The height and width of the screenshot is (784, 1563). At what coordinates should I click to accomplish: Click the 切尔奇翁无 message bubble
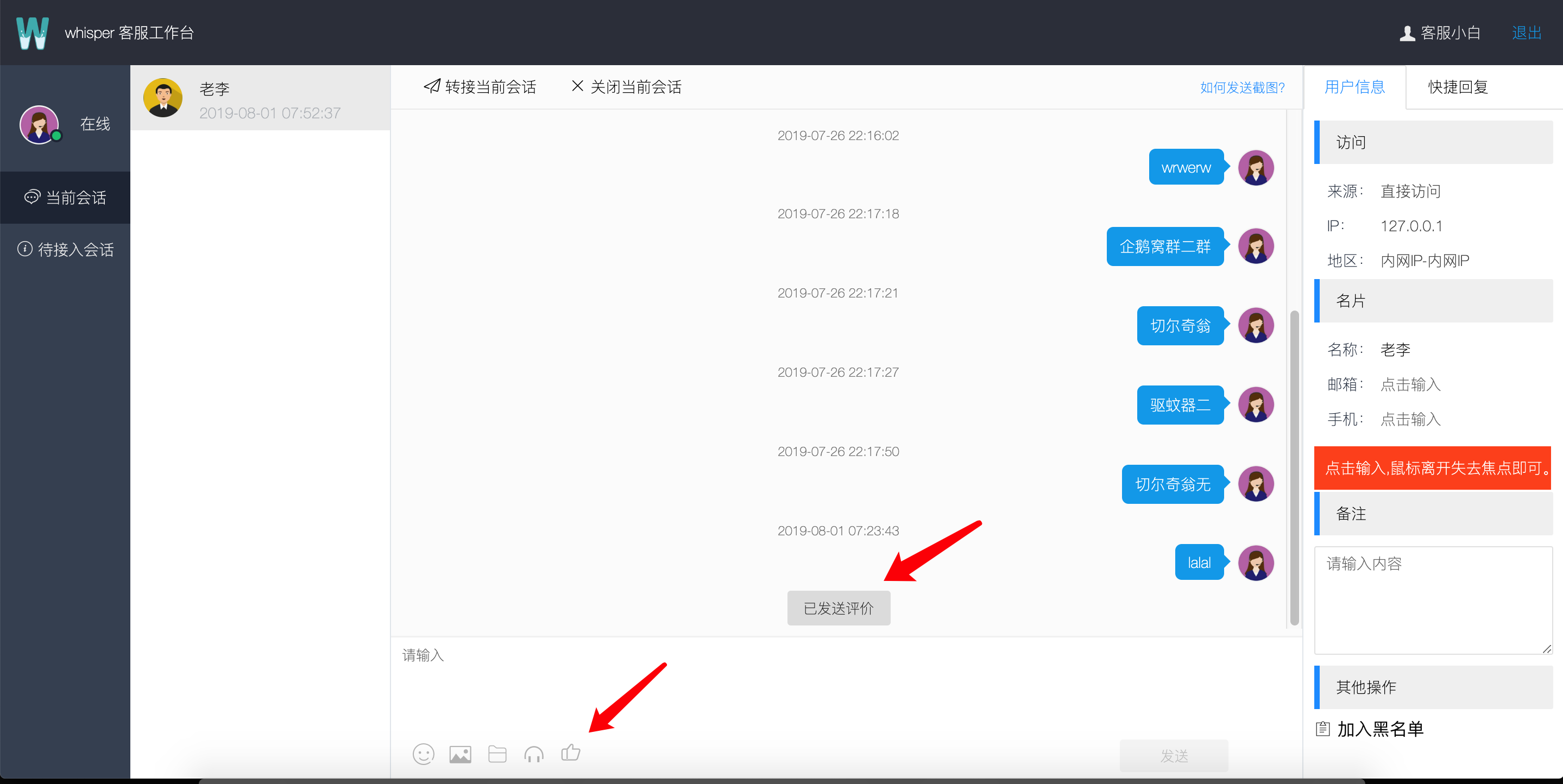coord(1172,484)
